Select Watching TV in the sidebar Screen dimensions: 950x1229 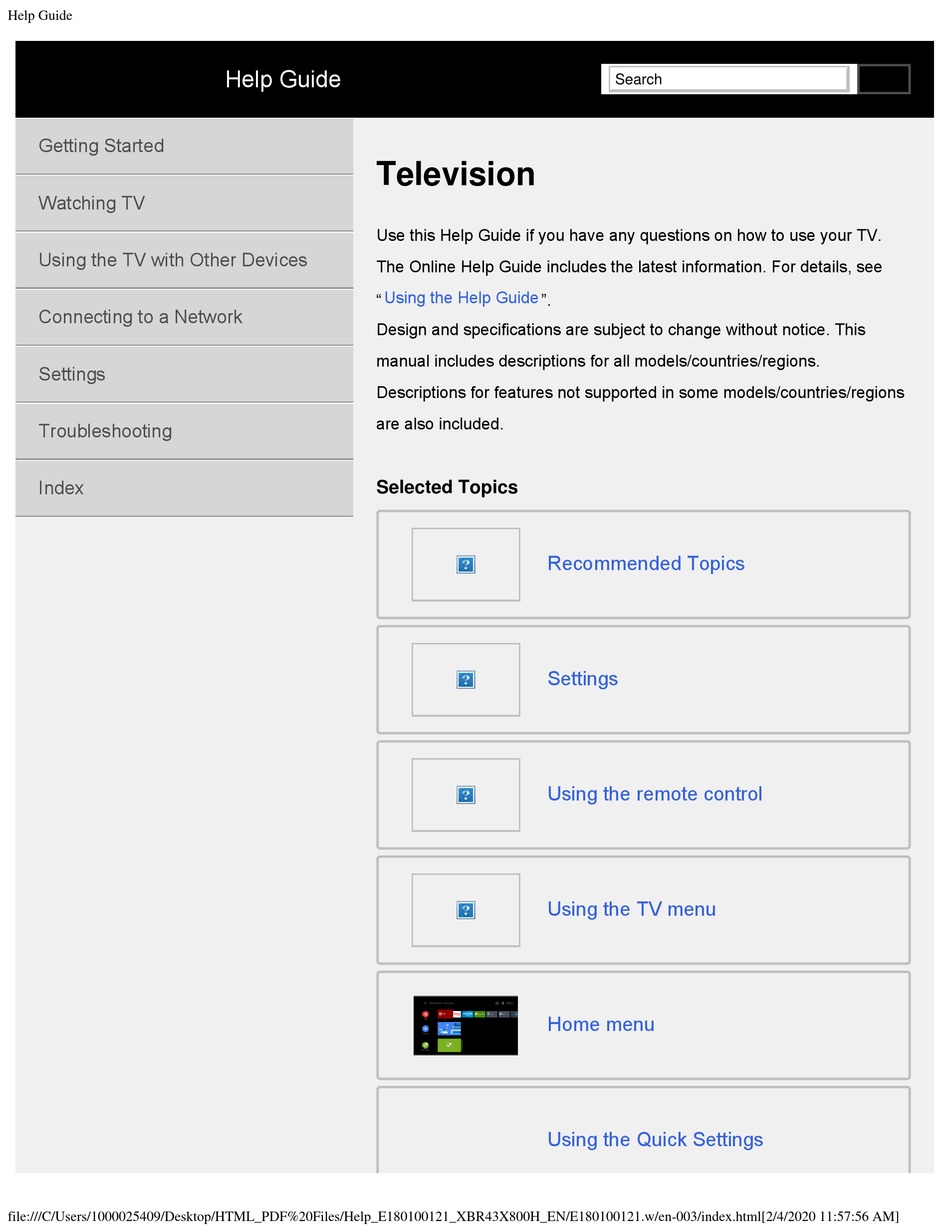[91, 203]
